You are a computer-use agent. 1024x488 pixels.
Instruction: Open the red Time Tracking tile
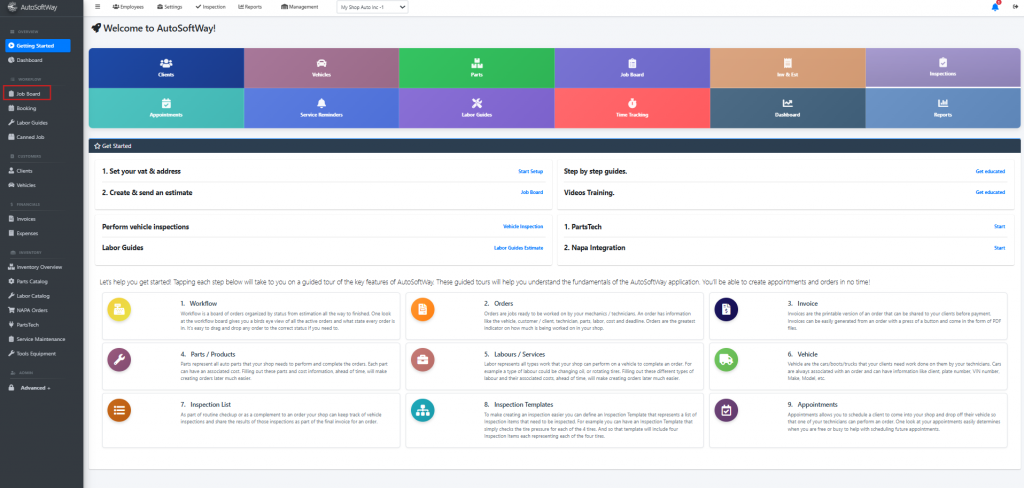click(x=632, y=107)
